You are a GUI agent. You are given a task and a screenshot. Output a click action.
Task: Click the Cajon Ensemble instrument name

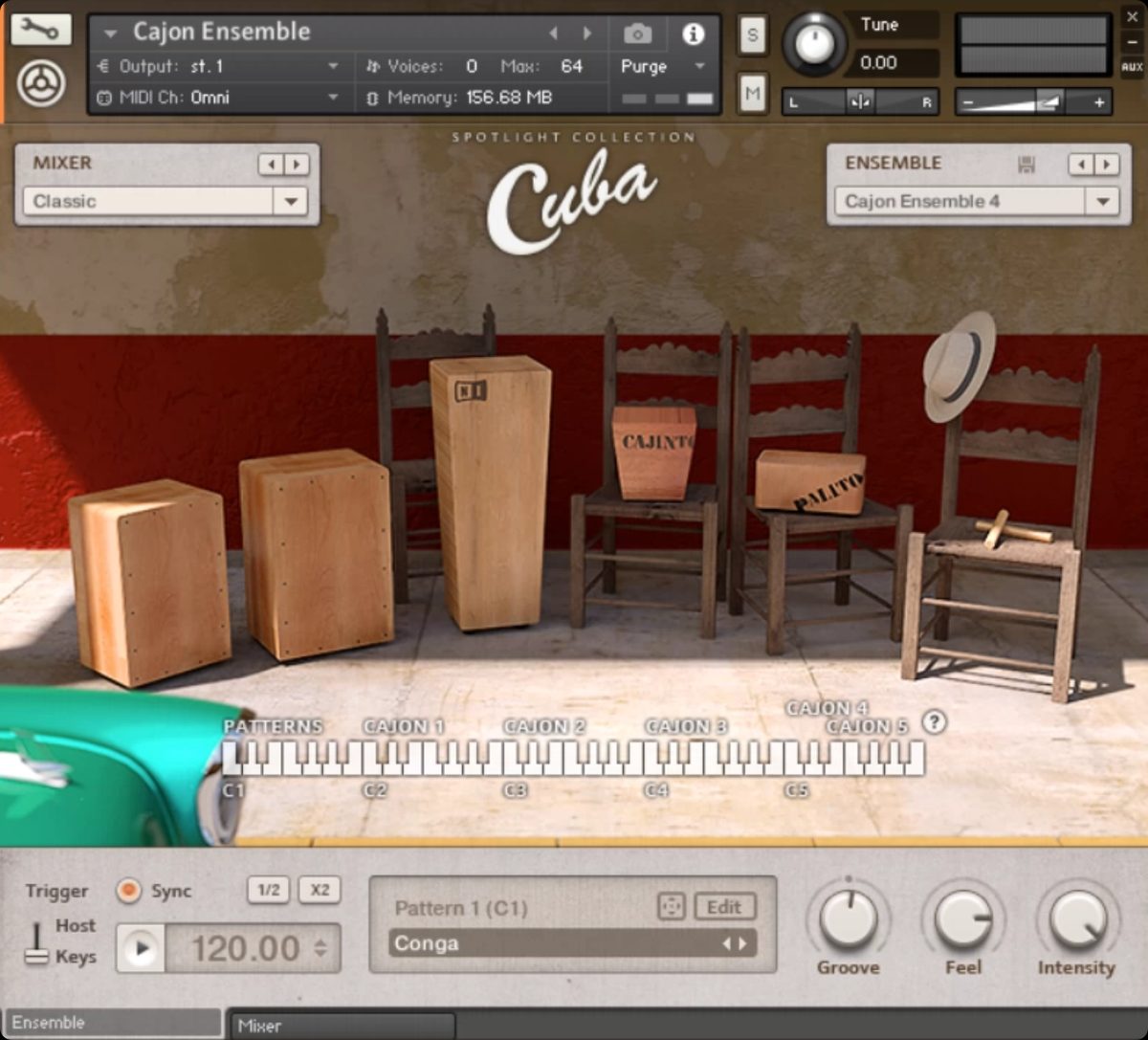(221, 32)
